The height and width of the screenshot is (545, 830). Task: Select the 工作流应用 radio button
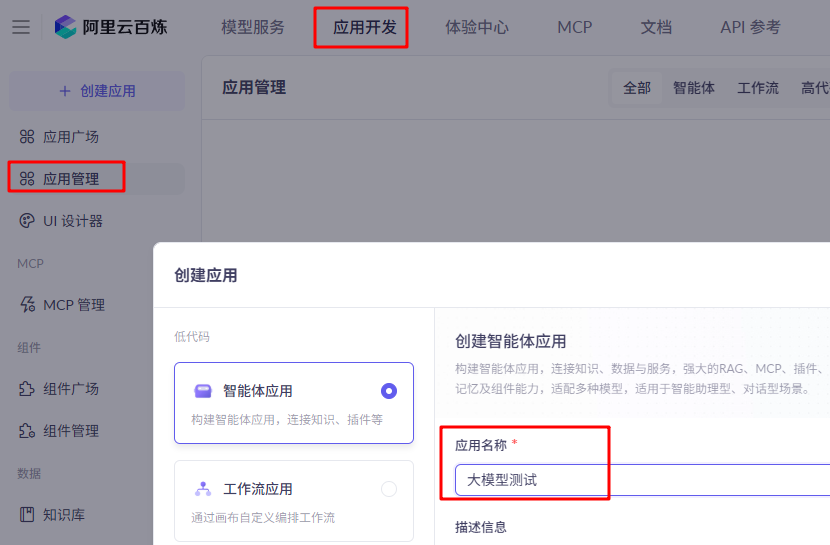point(389,489)
